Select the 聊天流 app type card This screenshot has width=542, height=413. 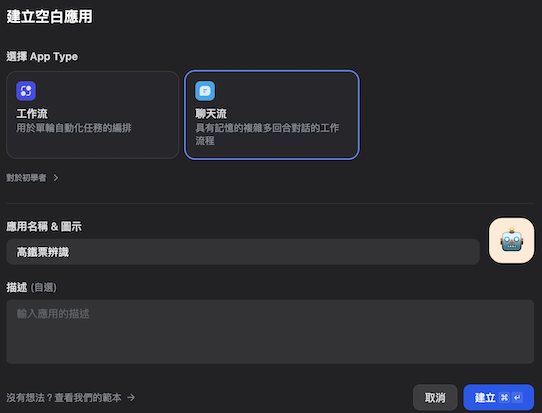coord(272,115)
